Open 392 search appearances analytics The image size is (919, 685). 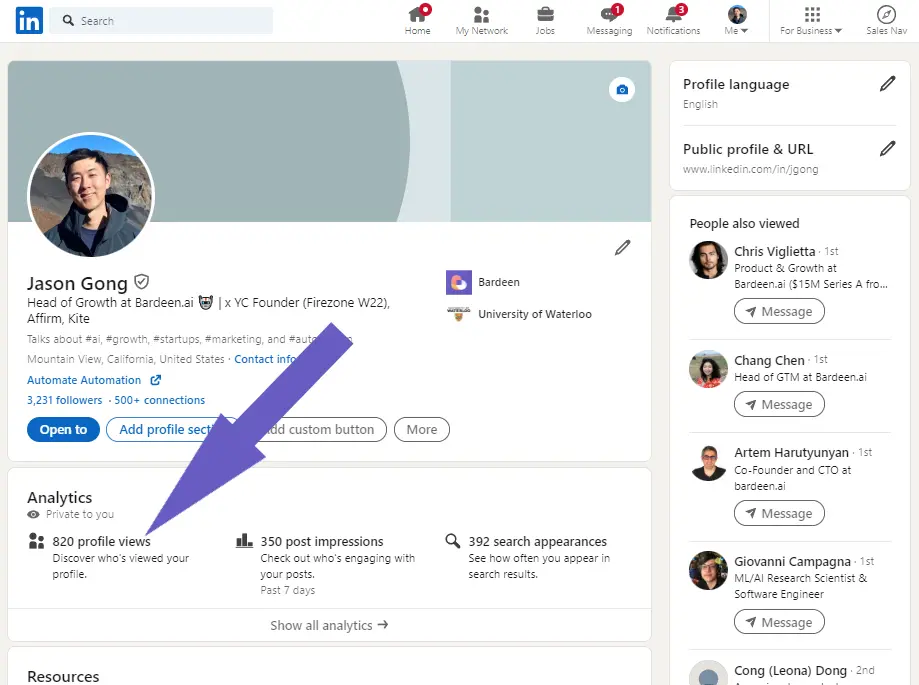(x=537, y=541)
